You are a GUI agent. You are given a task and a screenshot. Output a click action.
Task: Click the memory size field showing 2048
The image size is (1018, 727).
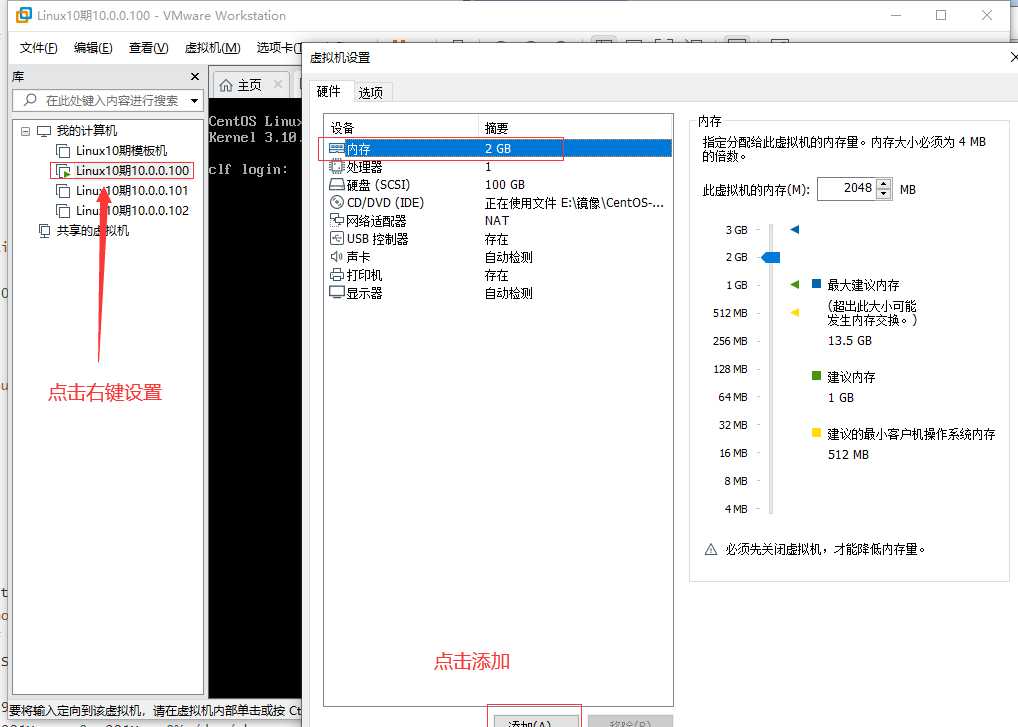(x=847, y=189)
